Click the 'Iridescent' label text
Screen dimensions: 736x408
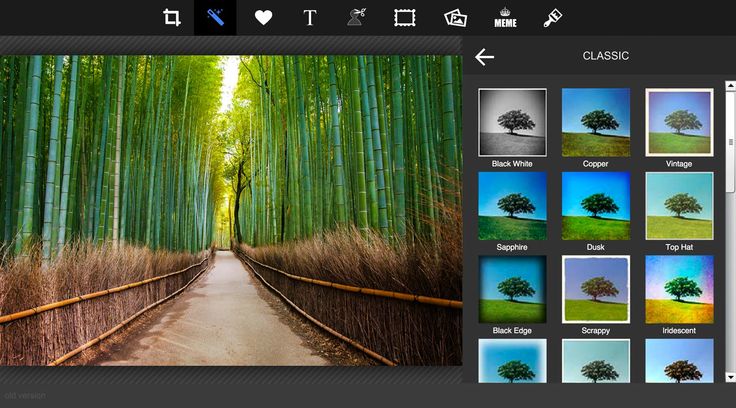[679, 331]
